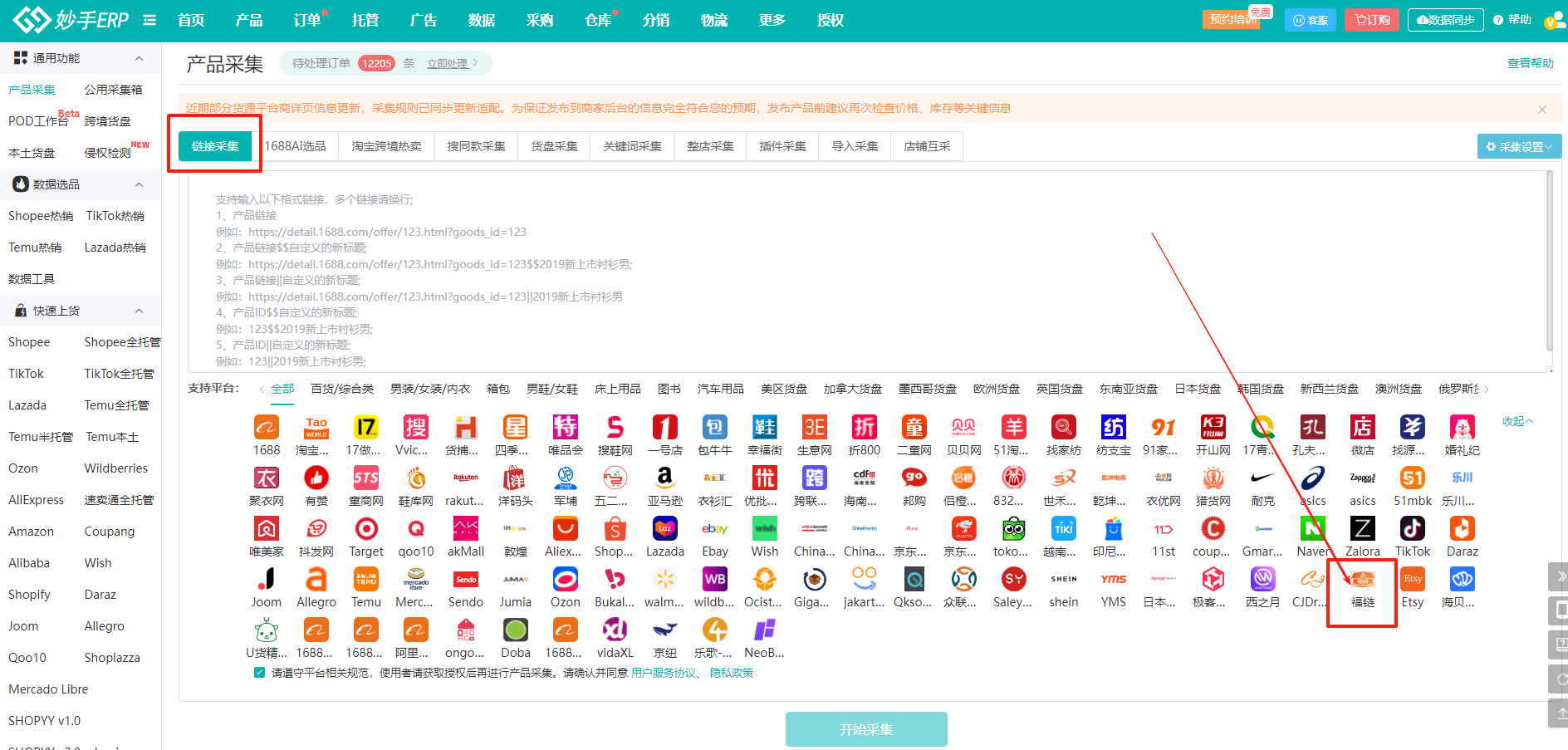This screenshot has width=1568, height=750.
Task: Show previous platform categories with left arrow
Action: click(x=262, y=389)
